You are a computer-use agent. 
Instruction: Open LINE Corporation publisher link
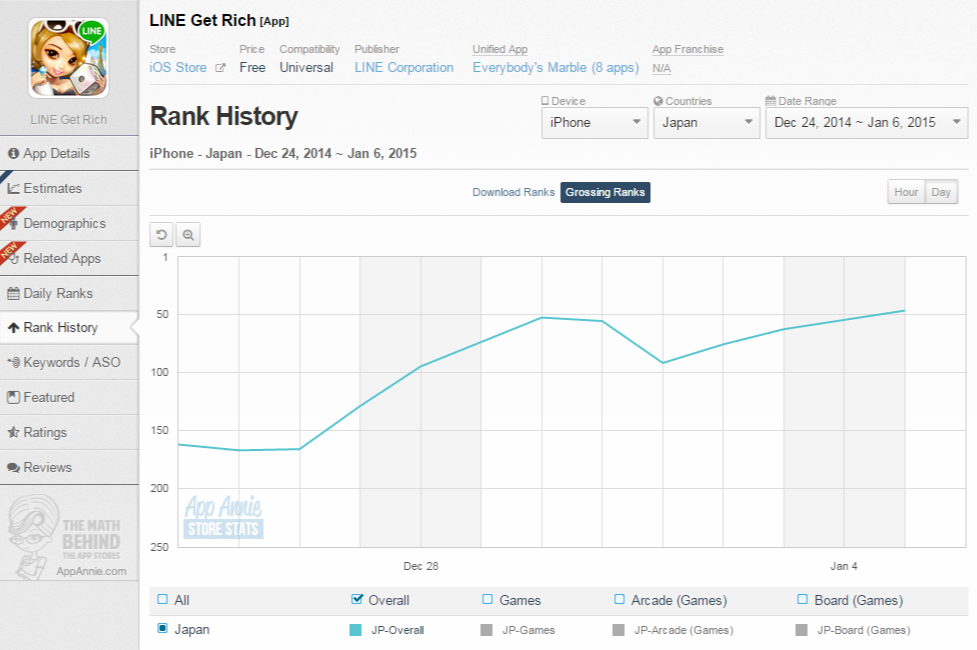[x=404, y=68]
